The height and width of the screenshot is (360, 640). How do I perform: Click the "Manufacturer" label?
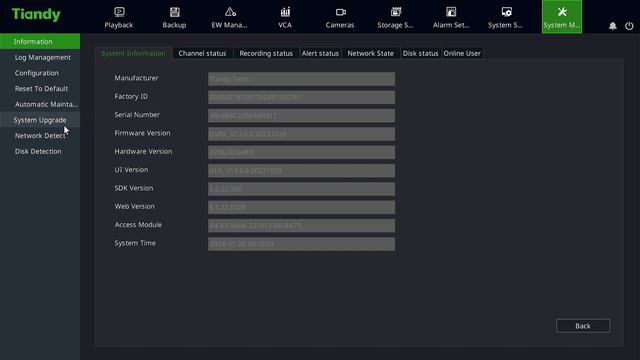(x=136, y=78)
